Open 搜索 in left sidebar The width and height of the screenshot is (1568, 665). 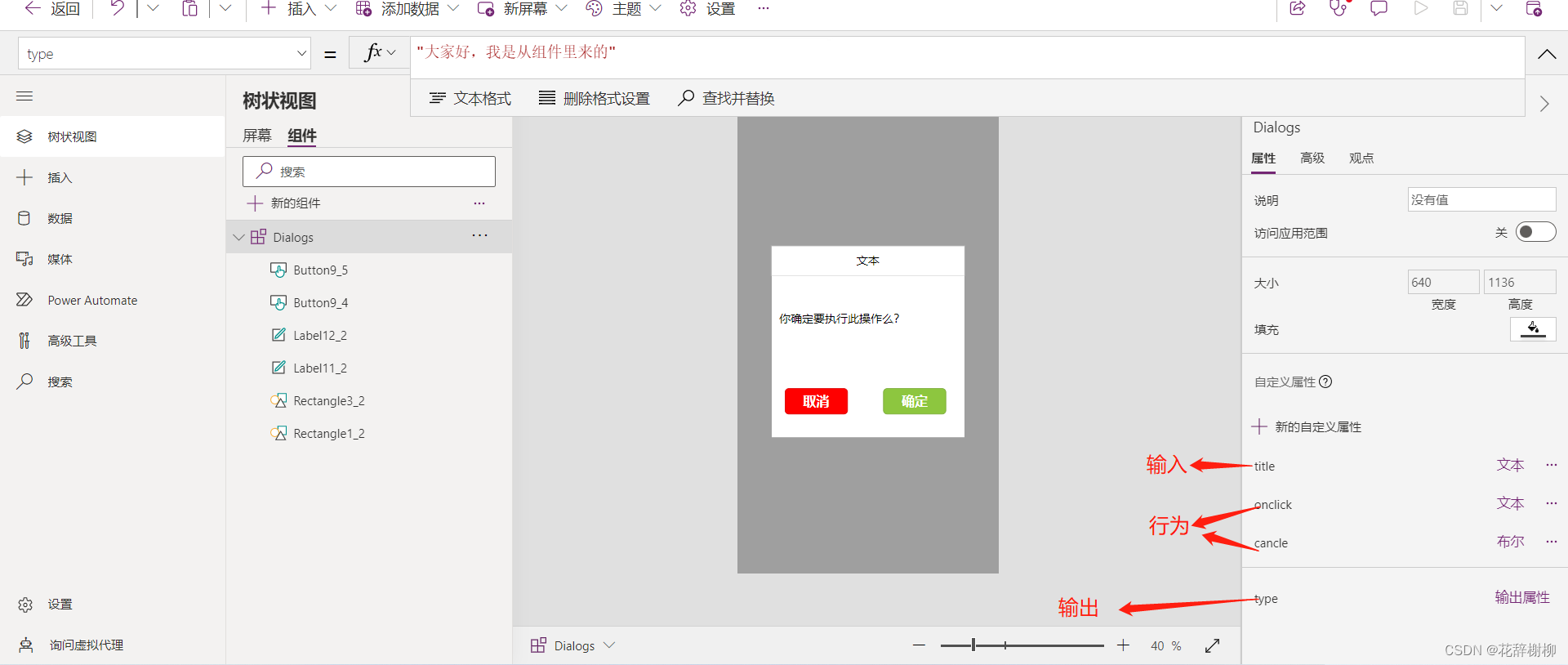pyautogui.click(x=113, y=382)
